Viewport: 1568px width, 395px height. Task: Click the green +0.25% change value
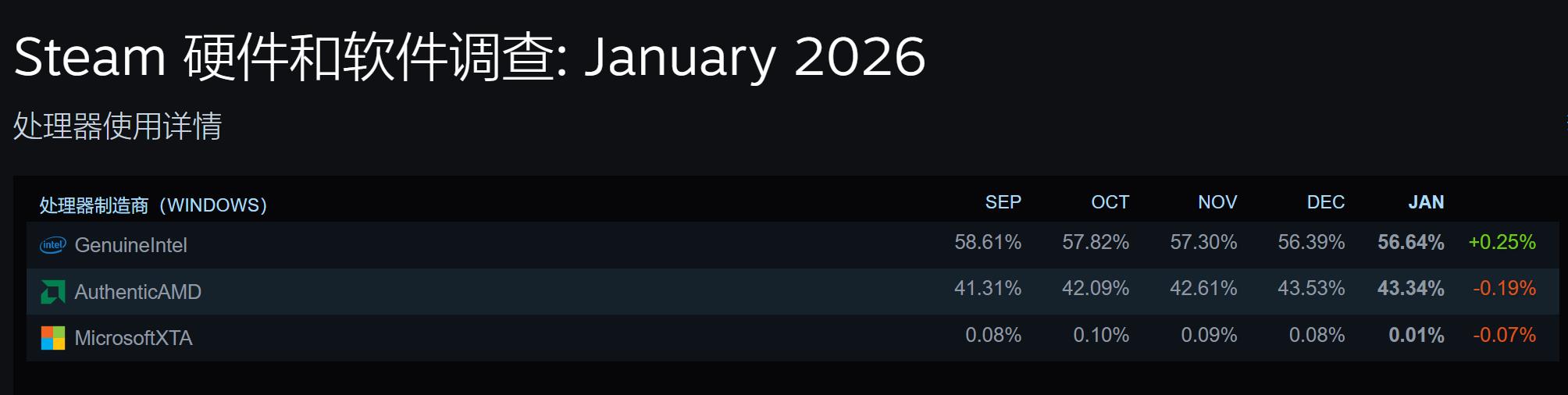click(1502, 242)
